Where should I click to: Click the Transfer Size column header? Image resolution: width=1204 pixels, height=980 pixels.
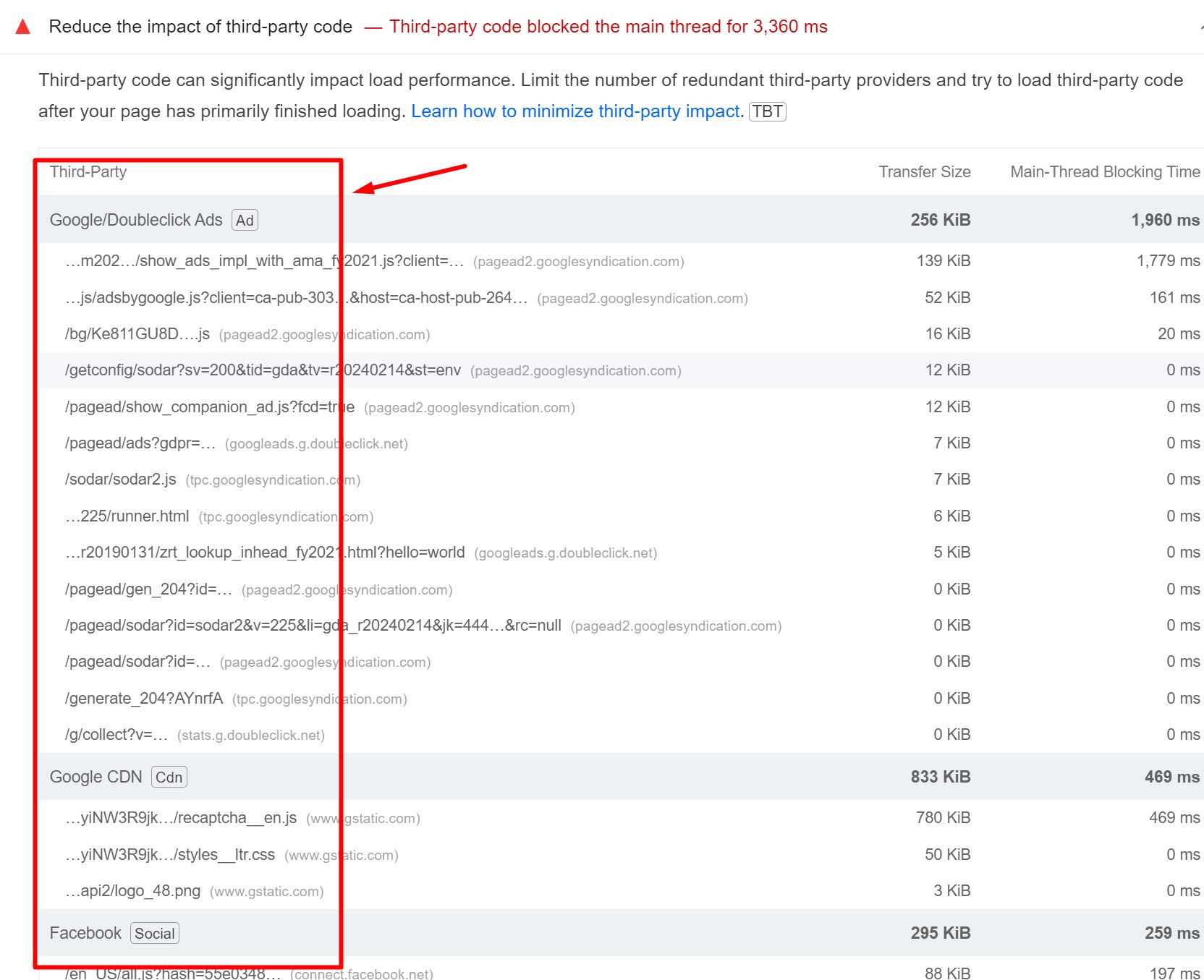click(x=925, y=172)
